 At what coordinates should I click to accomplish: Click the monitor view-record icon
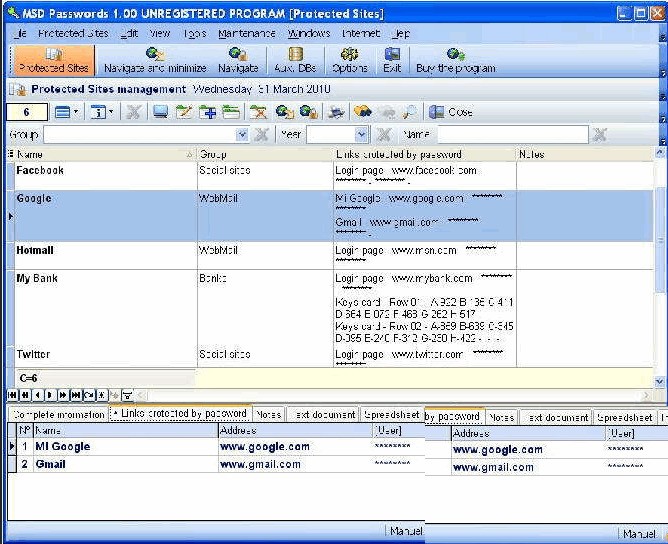coord(161,112)
